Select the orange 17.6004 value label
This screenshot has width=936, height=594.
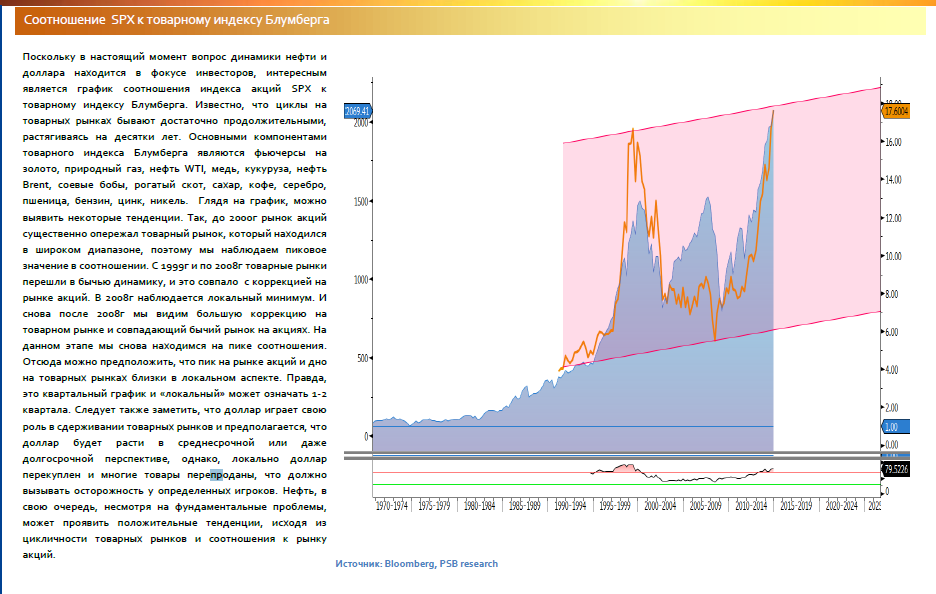click(895, 111)
